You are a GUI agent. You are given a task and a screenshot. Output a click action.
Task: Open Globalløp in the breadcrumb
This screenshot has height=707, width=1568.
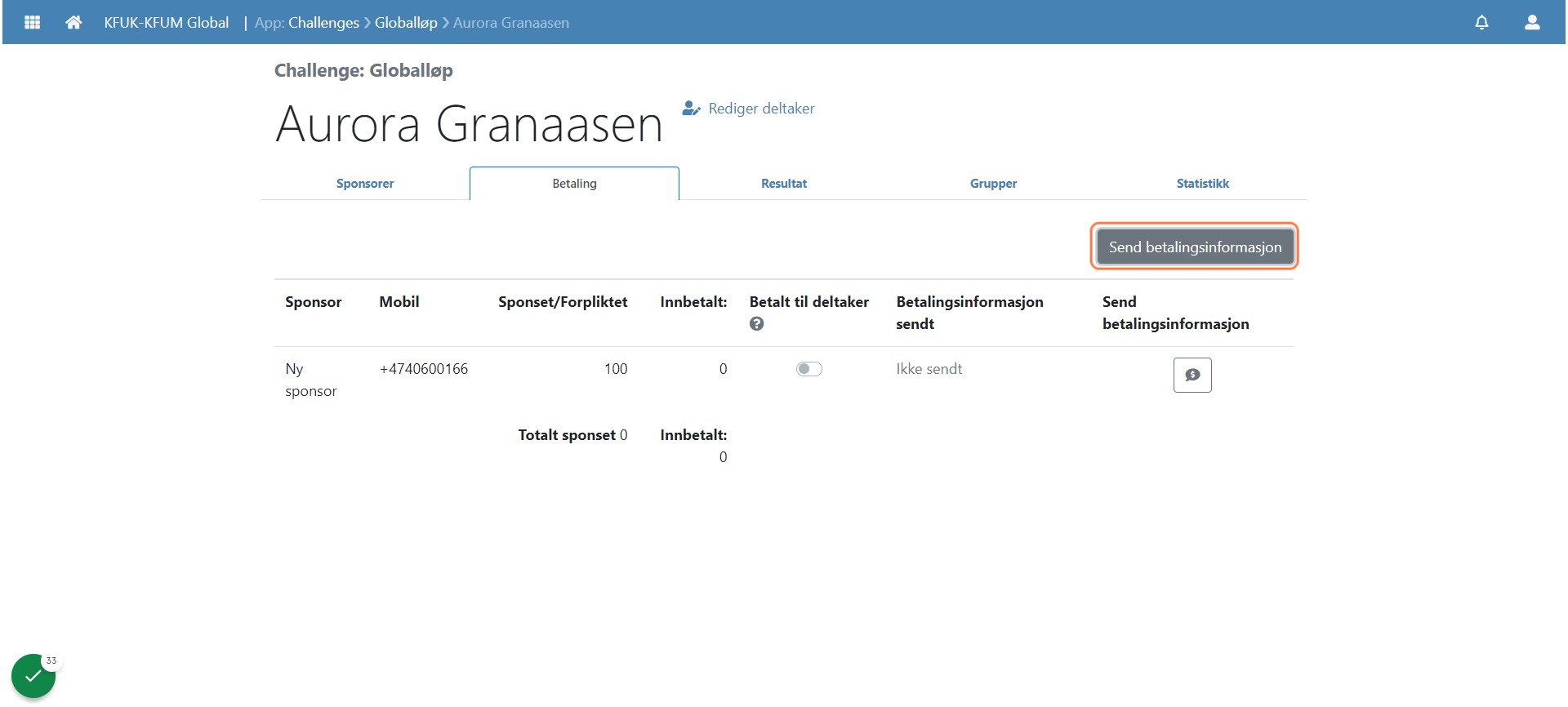pyautogui.click(x=406, y=23)
